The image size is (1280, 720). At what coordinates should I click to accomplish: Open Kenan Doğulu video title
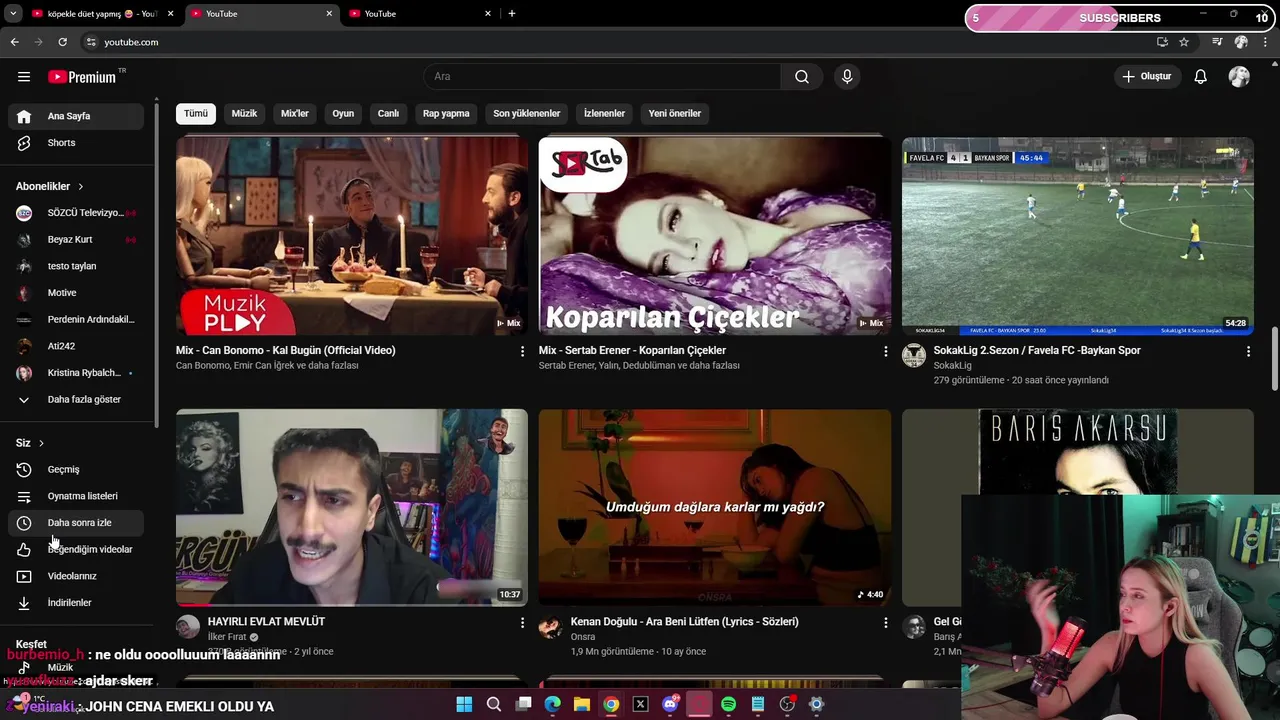coord(684,622)
